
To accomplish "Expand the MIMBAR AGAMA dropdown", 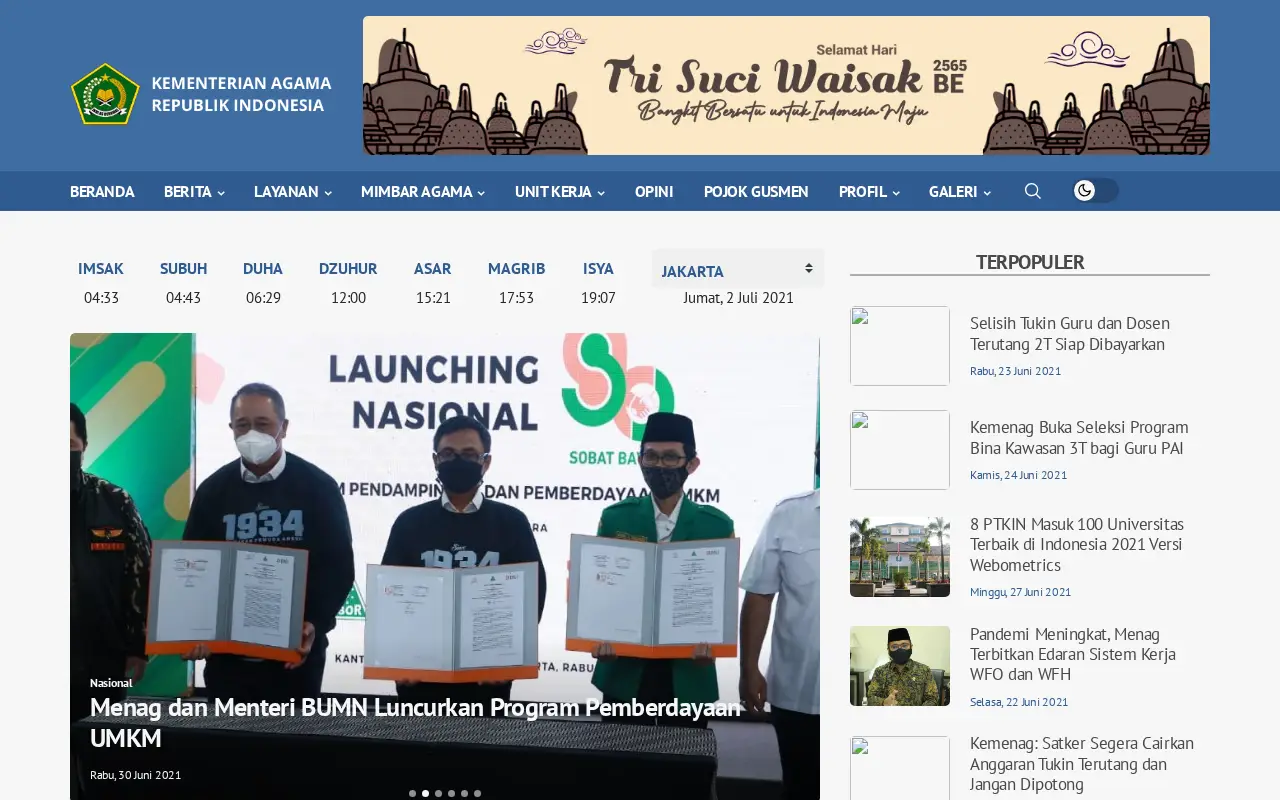I will coord(422,191).
